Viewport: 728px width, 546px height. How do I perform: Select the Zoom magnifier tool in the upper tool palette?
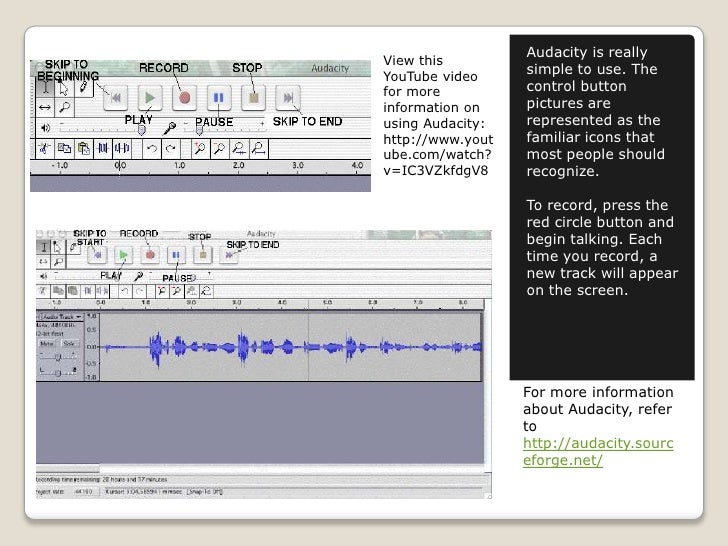[63, 107]
